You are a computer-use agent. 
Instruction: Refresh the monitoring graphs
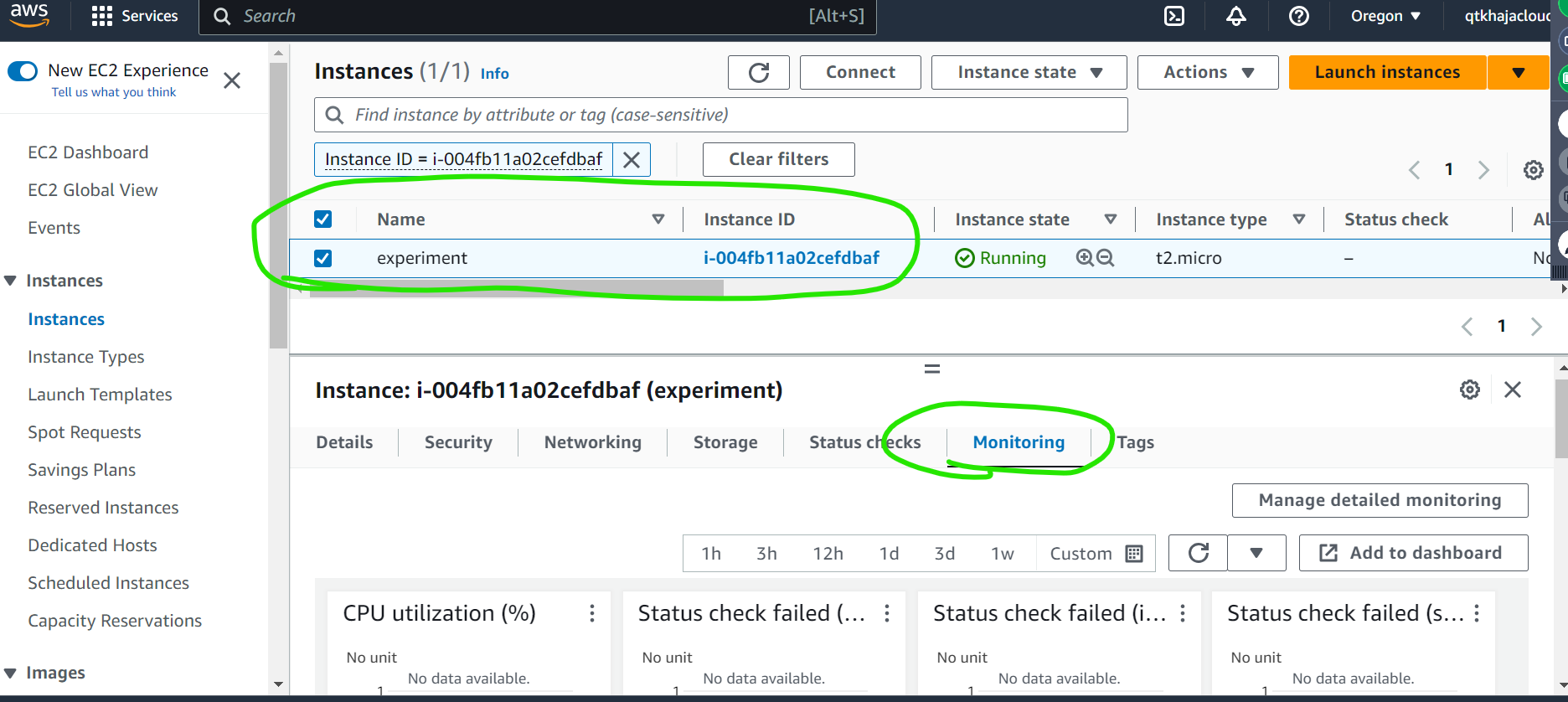[x=1198, y=553]
